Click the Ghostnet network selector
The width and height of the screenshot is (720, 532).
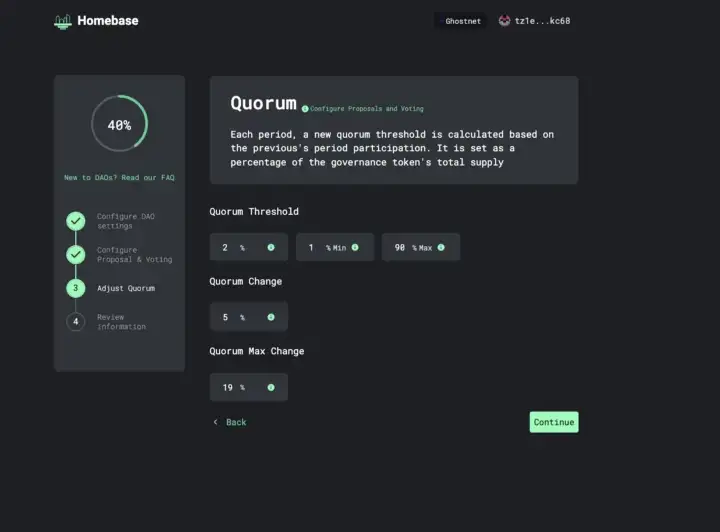[x=462, y=21]
